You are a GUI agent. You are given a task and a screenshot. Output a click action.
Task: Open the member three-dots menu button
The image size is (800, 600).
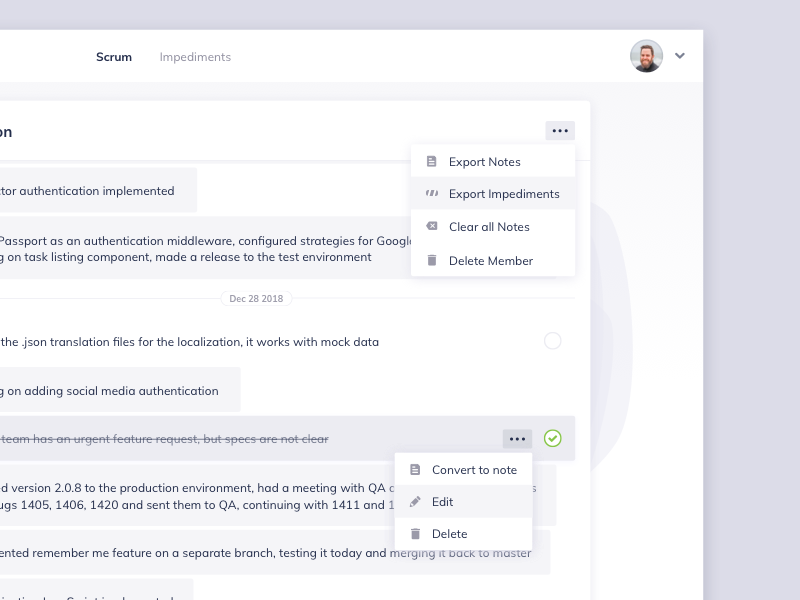pyautogui.click(x=560, y=131)
